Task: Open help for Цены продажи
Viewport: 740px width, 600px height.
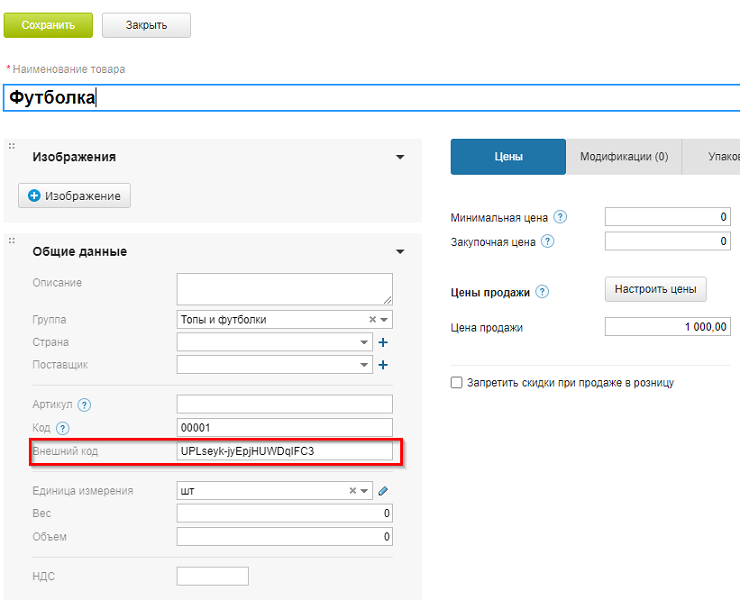Action: tap(542, 292)
